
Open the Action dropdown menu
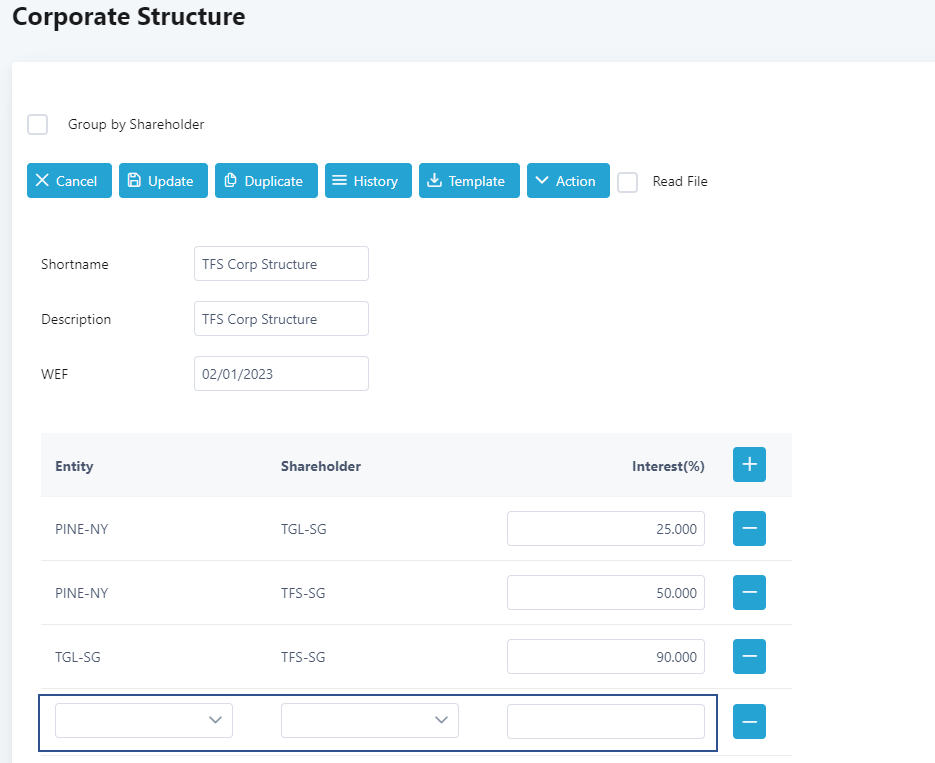(x=567, y=181)
